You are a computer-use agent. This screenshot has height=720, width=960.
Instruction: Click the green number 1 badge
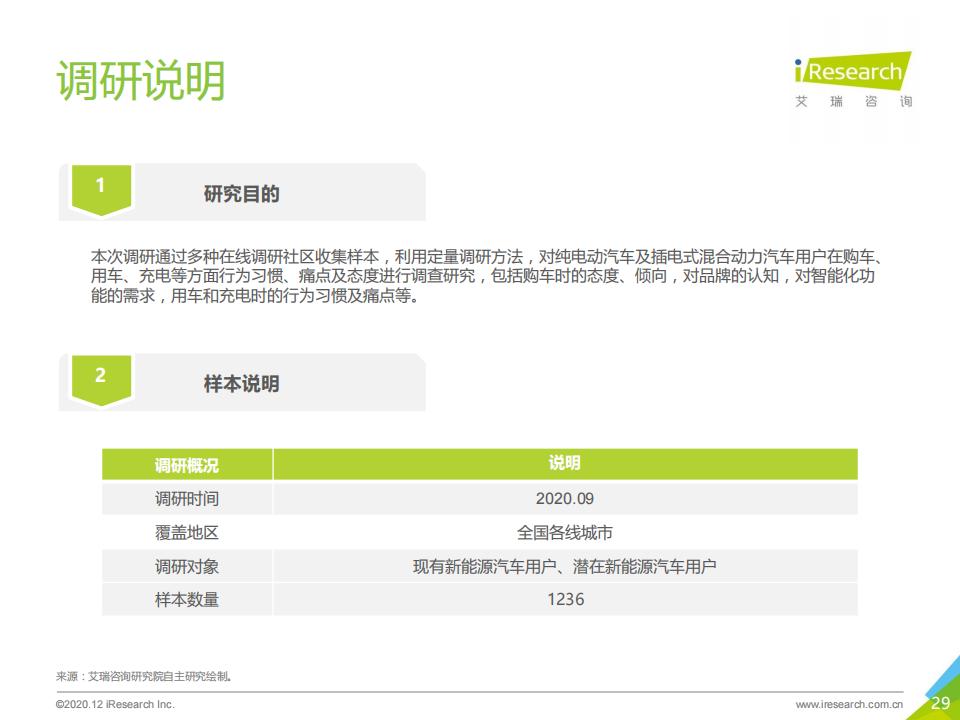tap(100, 187)
